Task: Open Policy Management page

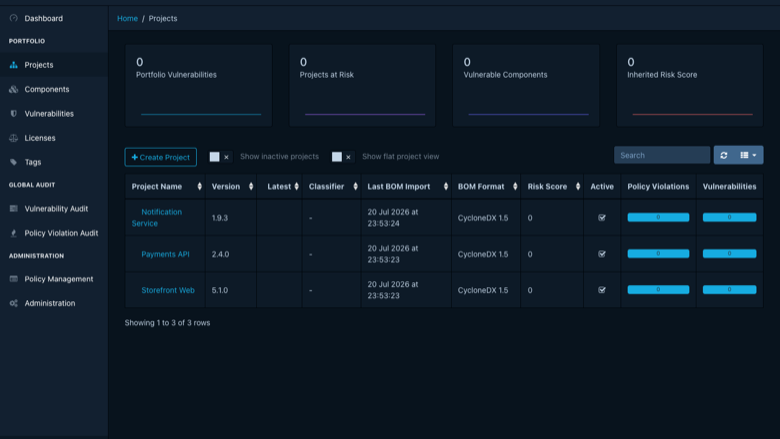Action: [x=59, y=279]
